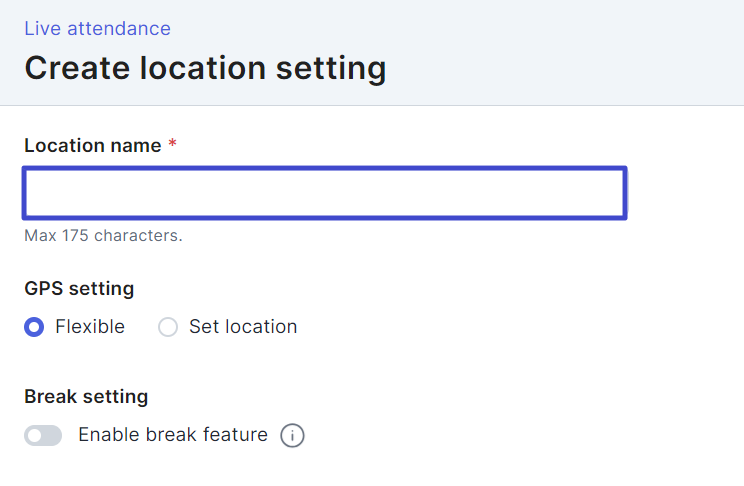Screen dimensions: 744x486
Task: Click the Create location setting heading
Action: (205, 68)
